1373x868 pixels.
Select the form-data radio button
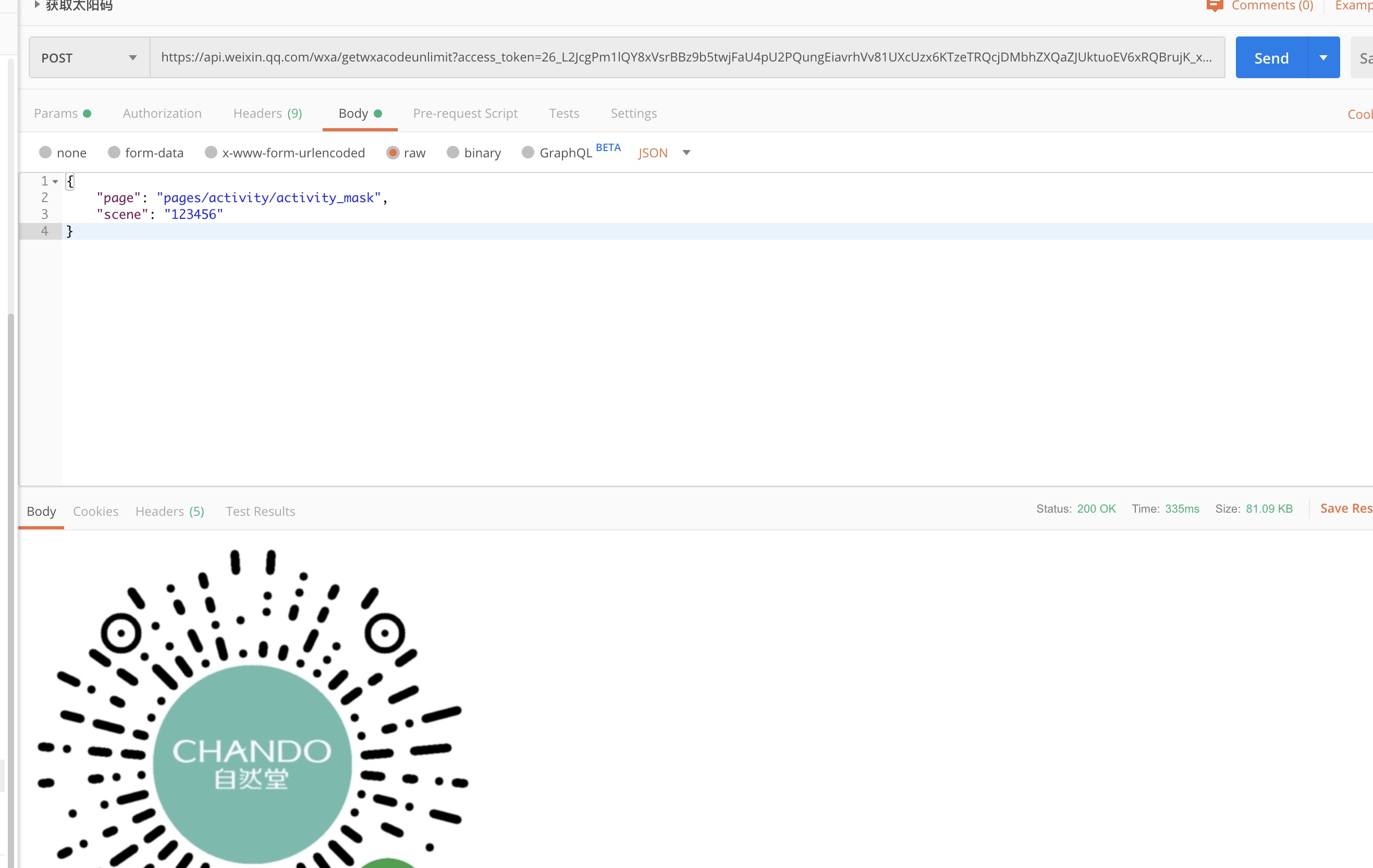pos(114,152)
